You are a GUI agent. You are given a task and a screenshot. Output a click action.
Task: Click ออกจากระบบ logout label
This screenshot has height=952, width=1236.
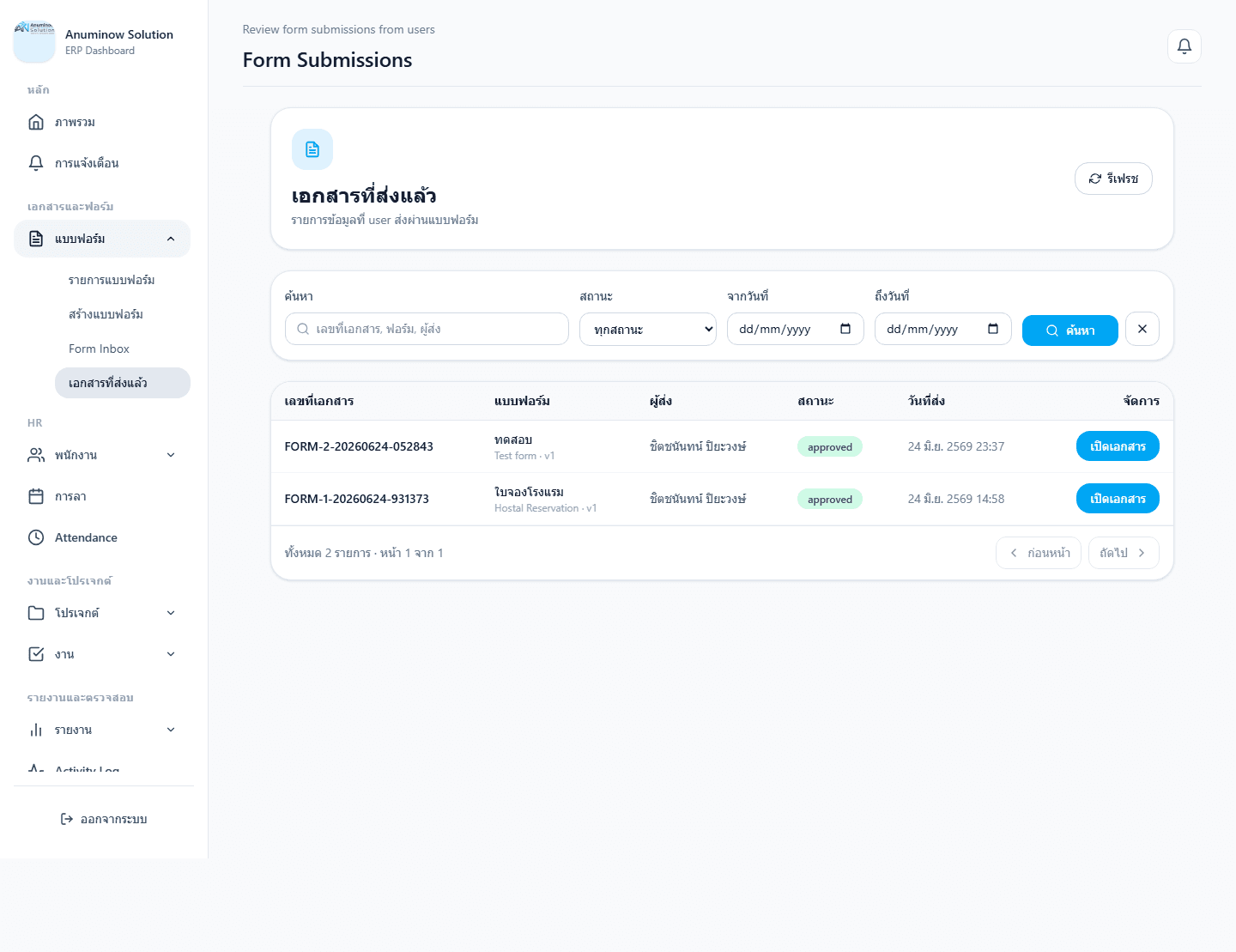coord(114,819)
